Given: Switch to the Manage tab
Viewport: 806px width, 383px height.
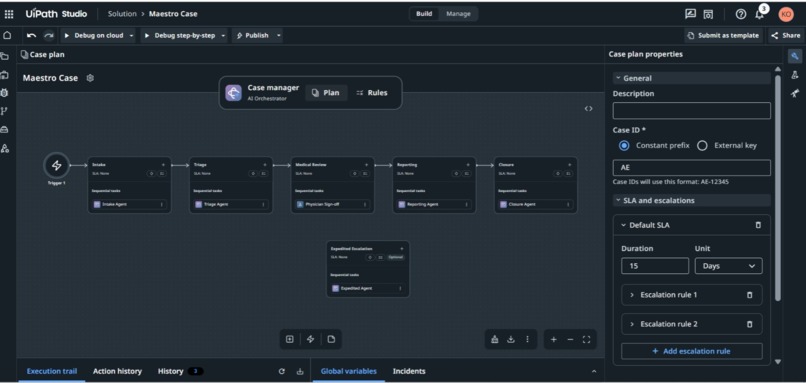Looking at the screenshot, I should coord(458,14).
